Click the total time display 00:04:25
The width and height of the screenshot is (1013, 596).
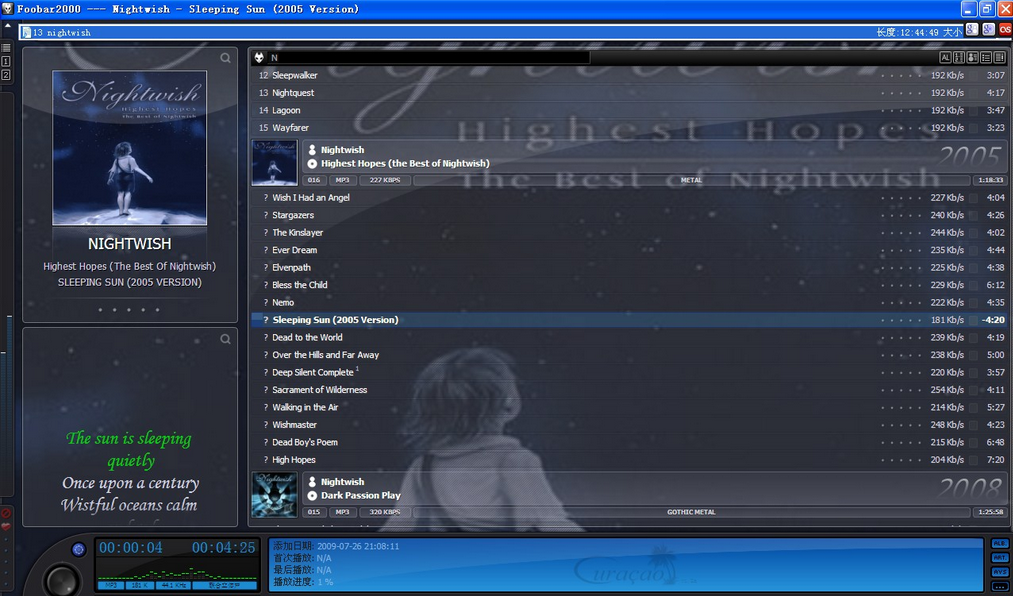click(x=224, y=548)
